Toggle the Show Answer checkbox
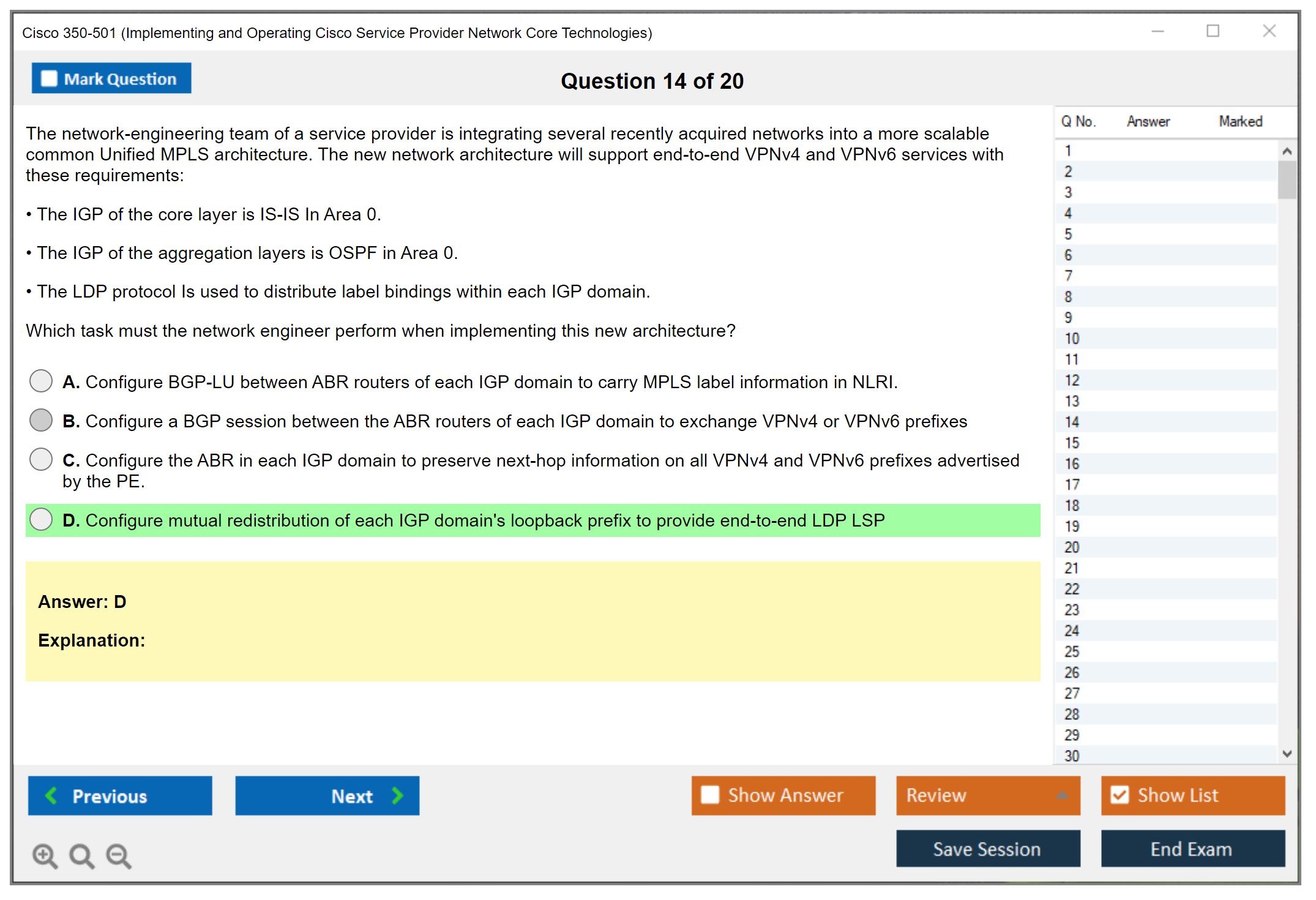This screenshot has height=900, width=1316. point(710,795)
